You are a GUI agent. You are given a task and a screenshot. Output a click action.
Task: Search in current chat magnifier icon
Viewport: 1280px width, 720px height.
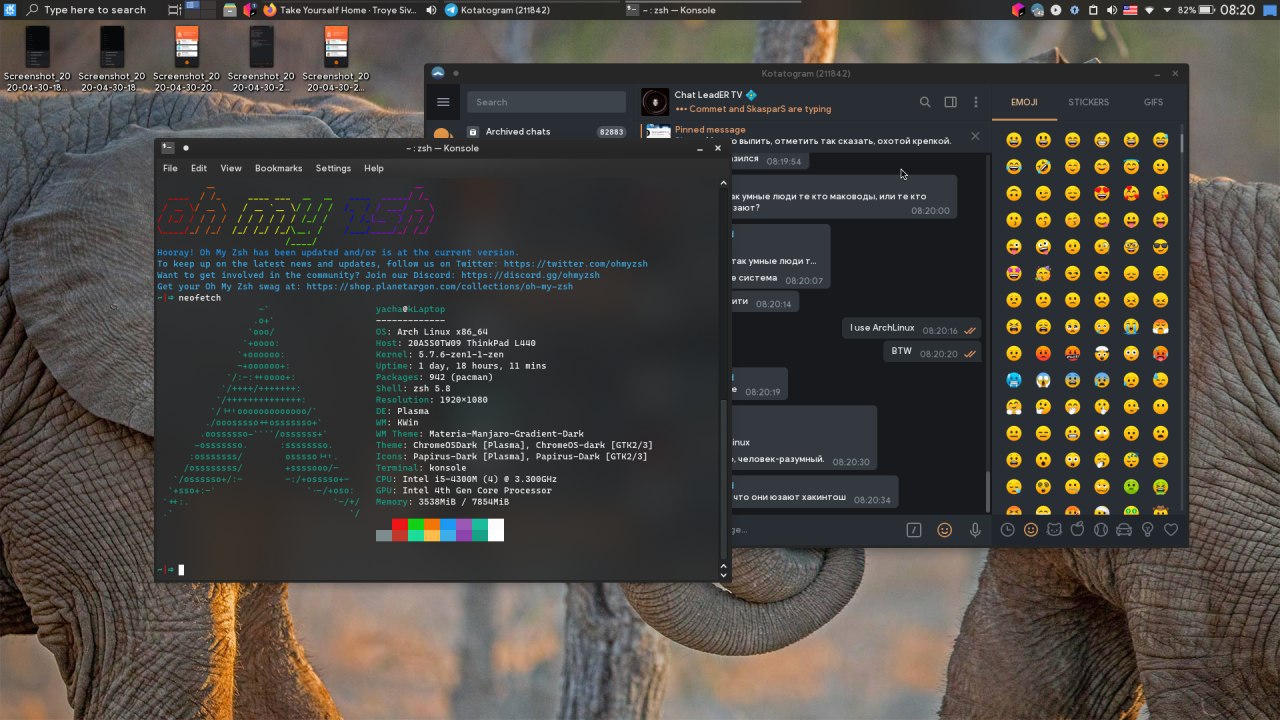coord(925,102)
